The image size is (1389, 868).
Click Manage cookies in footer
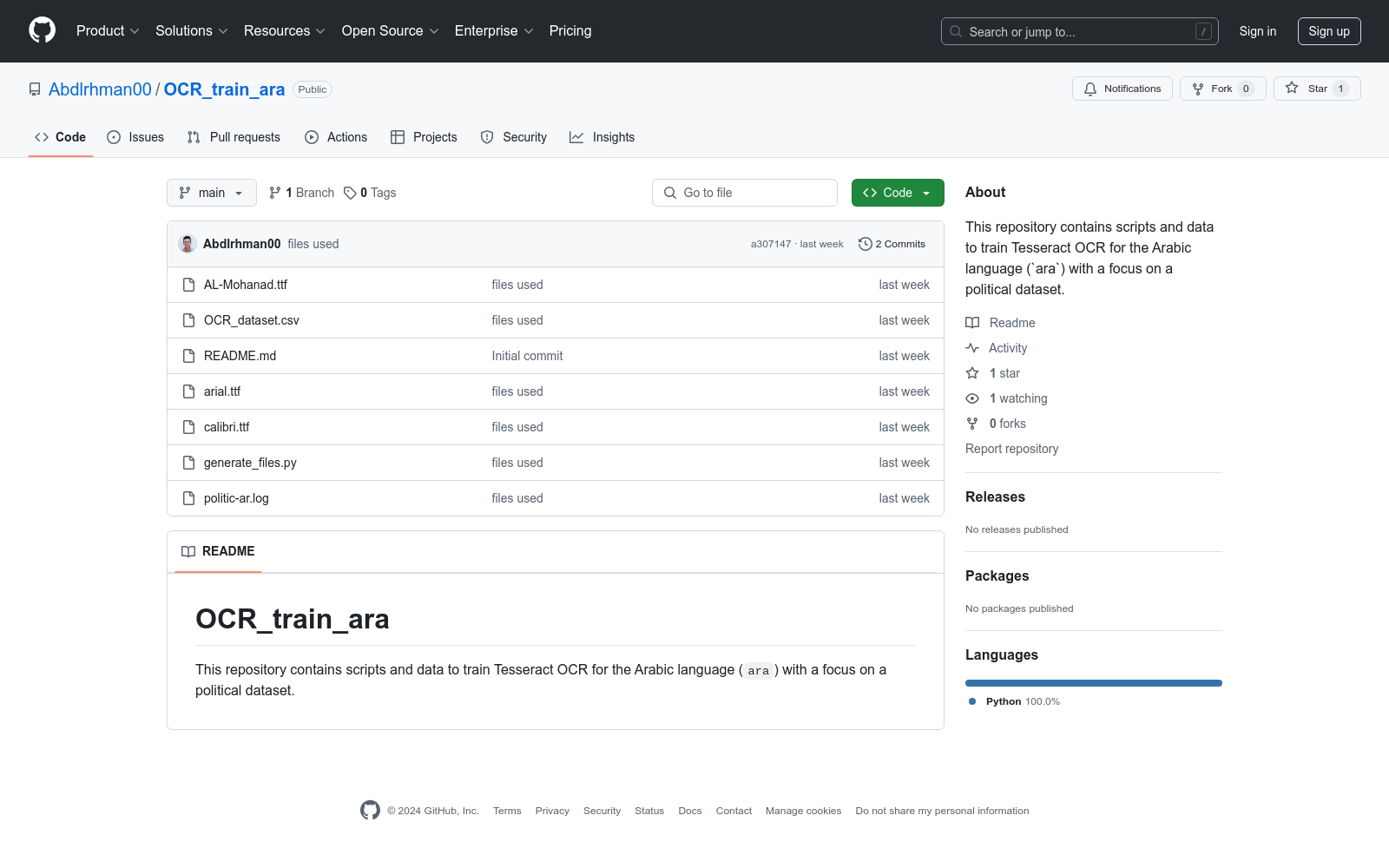[803, 811]
